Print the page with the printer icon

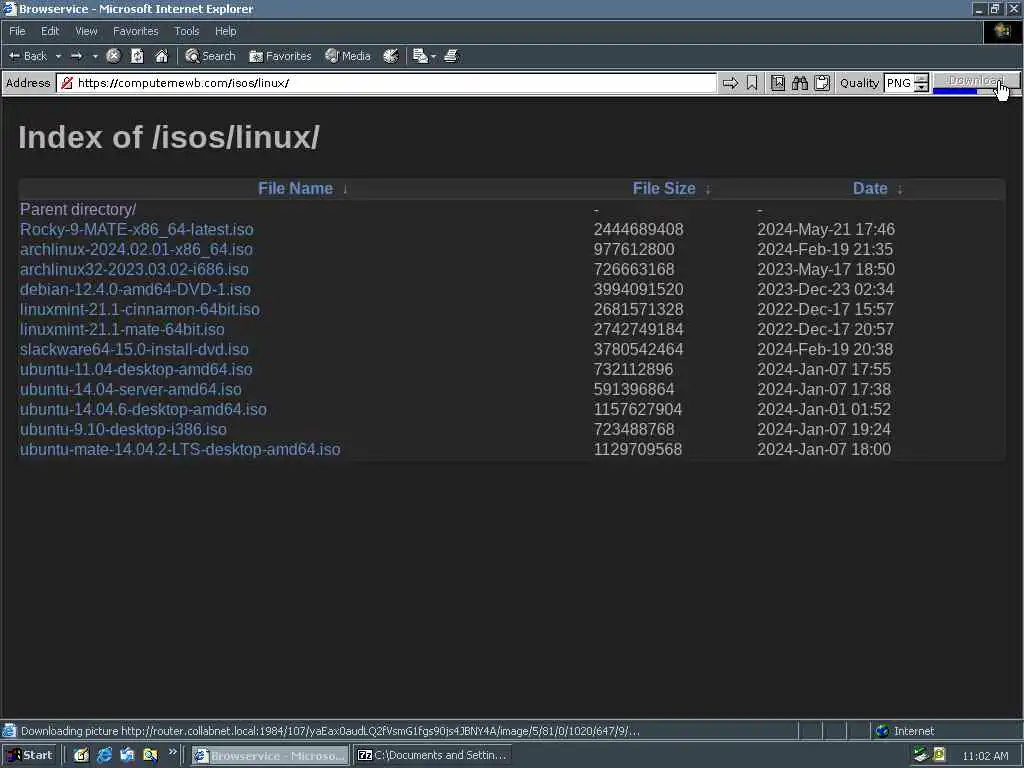click(451, 56)
